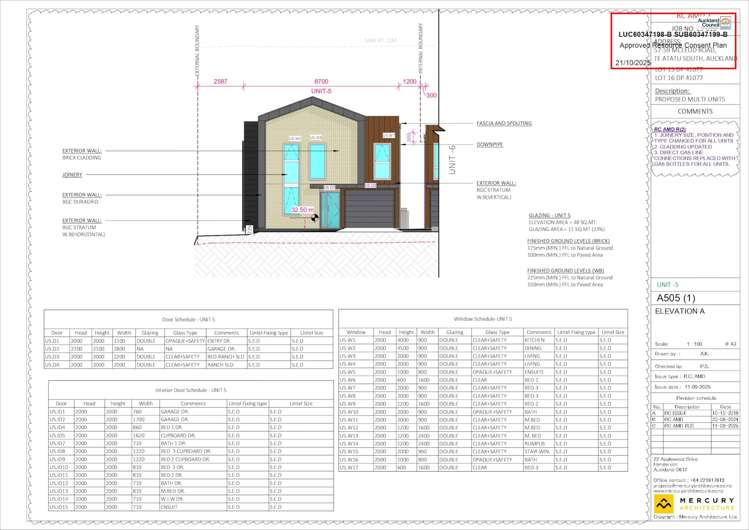The height and width of the screenshot is (530, 749).
Task: Click the grey garage door in elevation drawing
Action: pyautogui.click(x=369, y=209)
